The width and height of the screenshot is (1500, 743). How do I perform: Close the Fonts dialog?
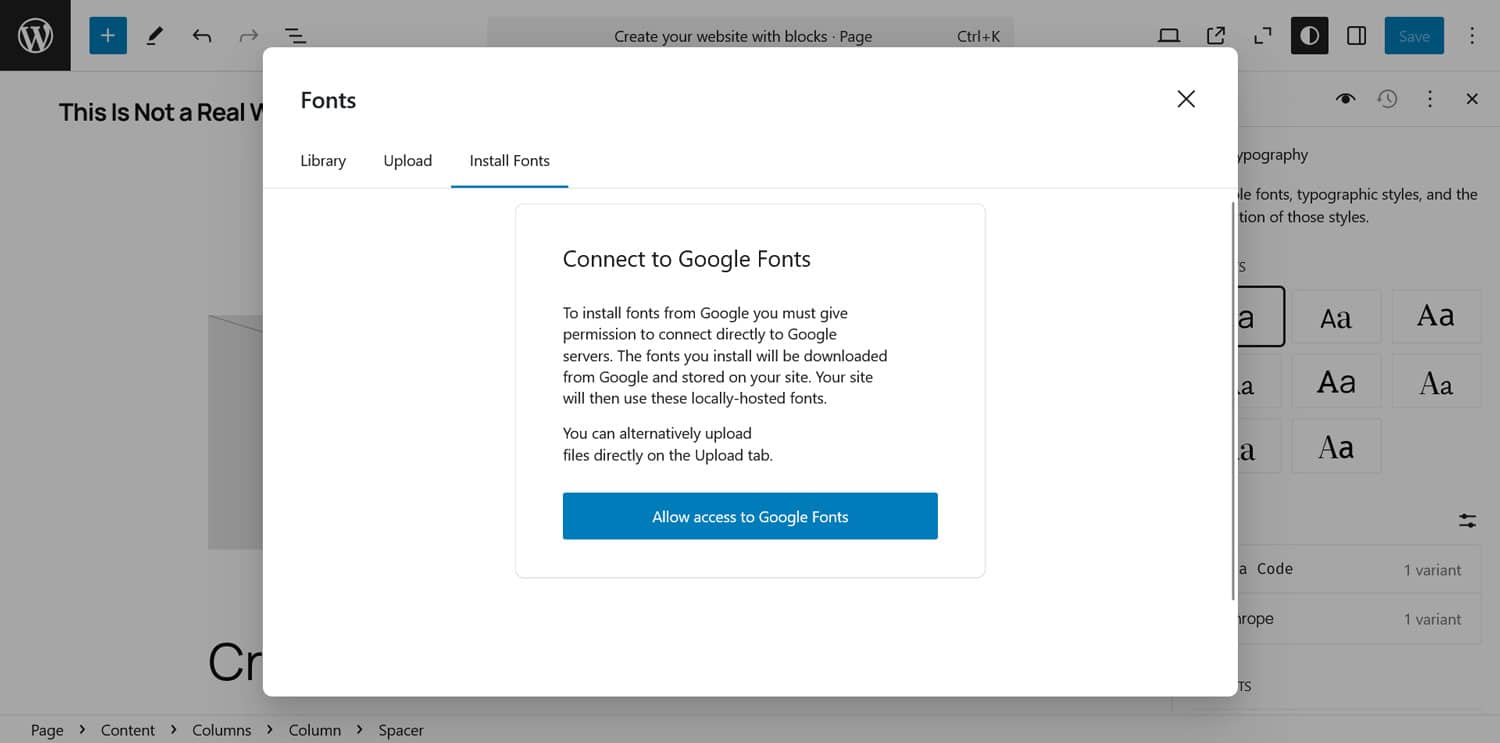pyautogui.click(x=1186, y=99)
